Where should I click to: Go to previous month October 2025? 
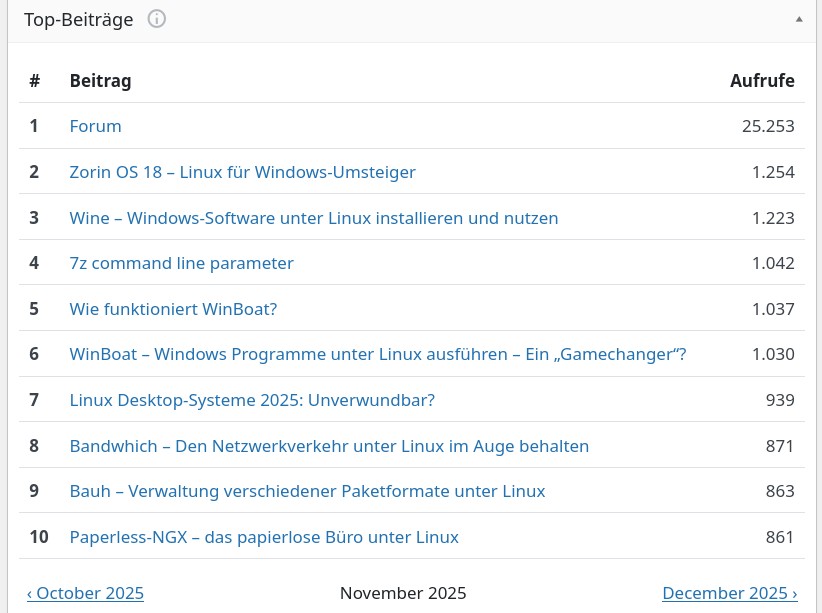point(85,593)
